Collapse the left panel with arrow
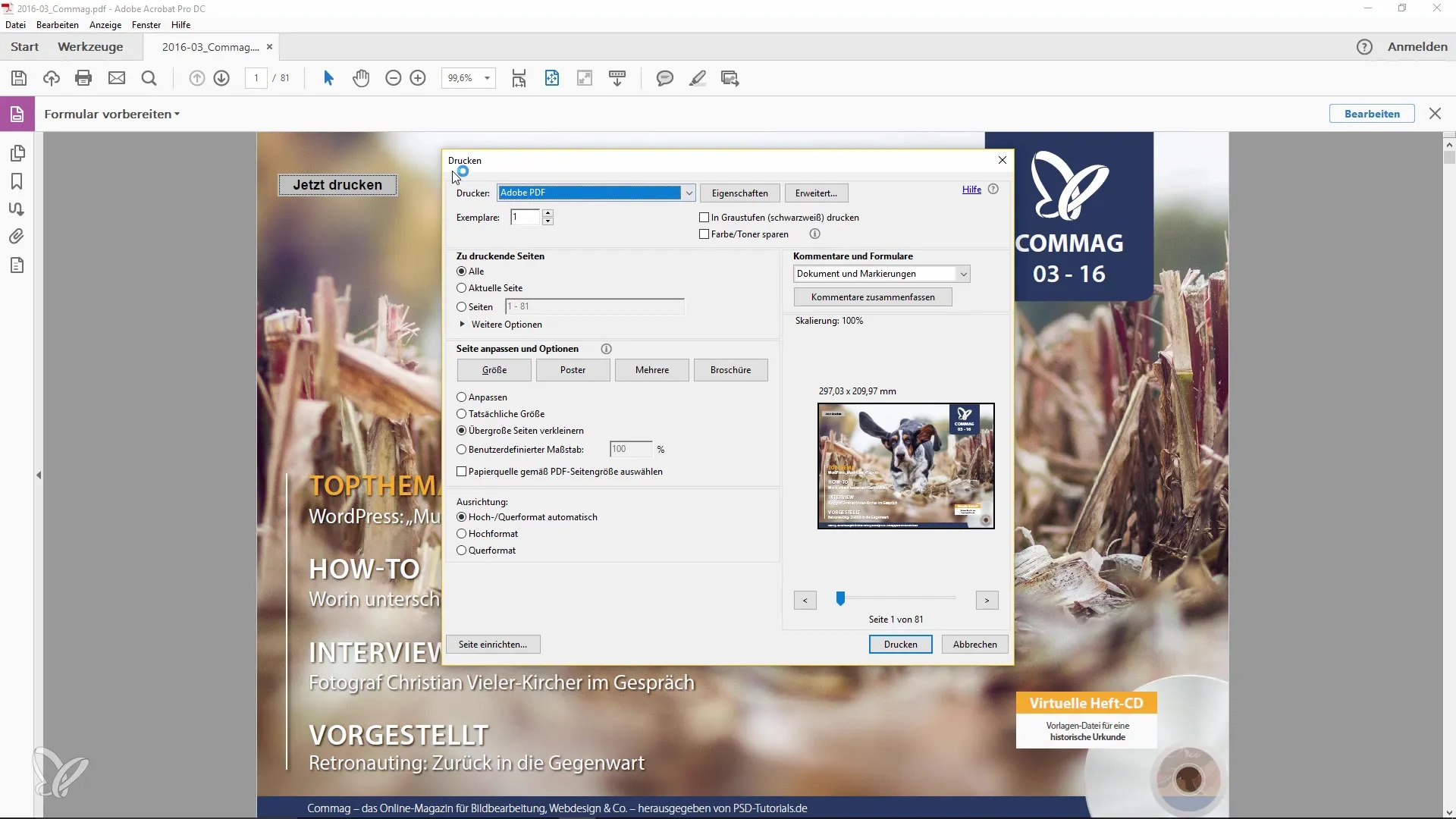The width and height of the screenshot is (1456, 819). pyautogui.click(x=39, y=475)
